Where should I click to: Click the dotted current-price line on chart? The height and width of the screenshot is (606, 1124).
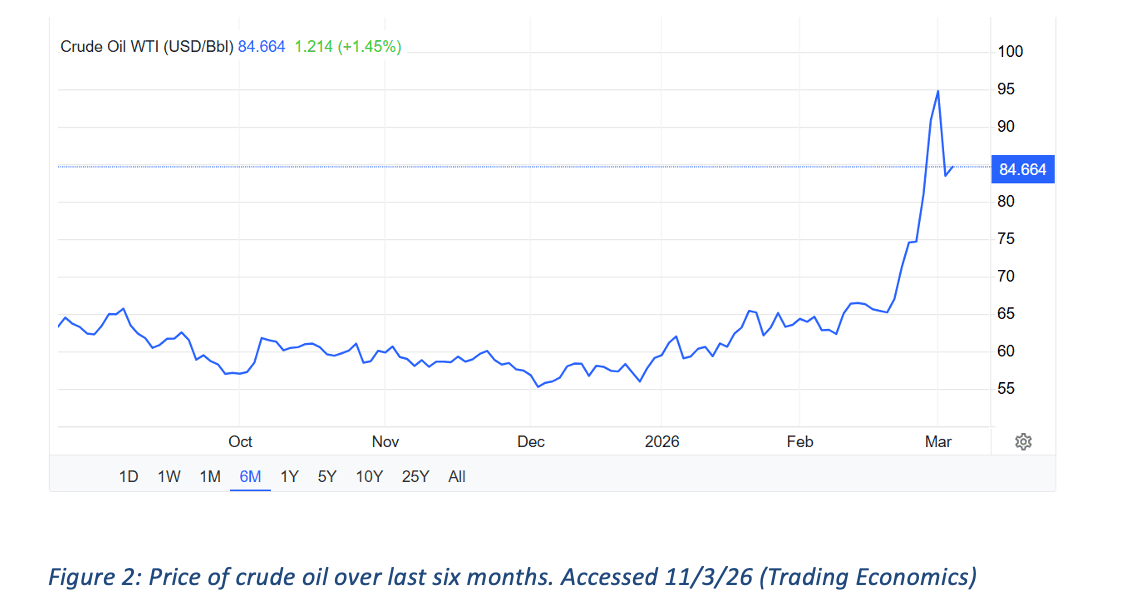pyautogui.click(x=500, y=166)
